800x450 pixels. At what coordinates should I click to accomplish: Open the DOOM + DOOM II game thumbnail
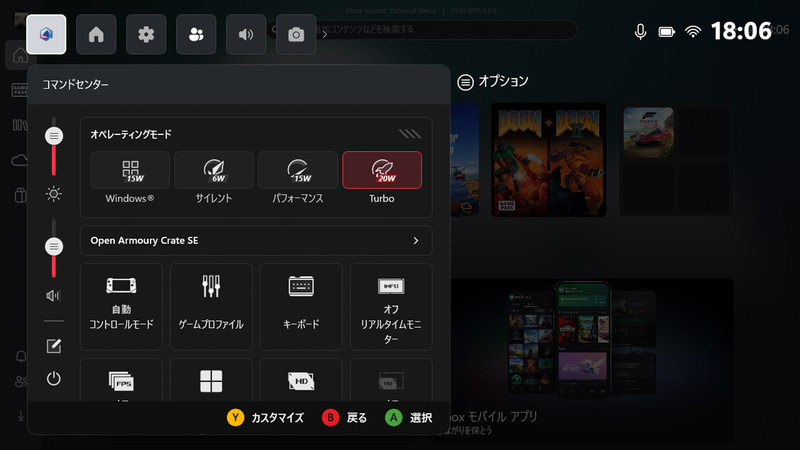point(548,160)
